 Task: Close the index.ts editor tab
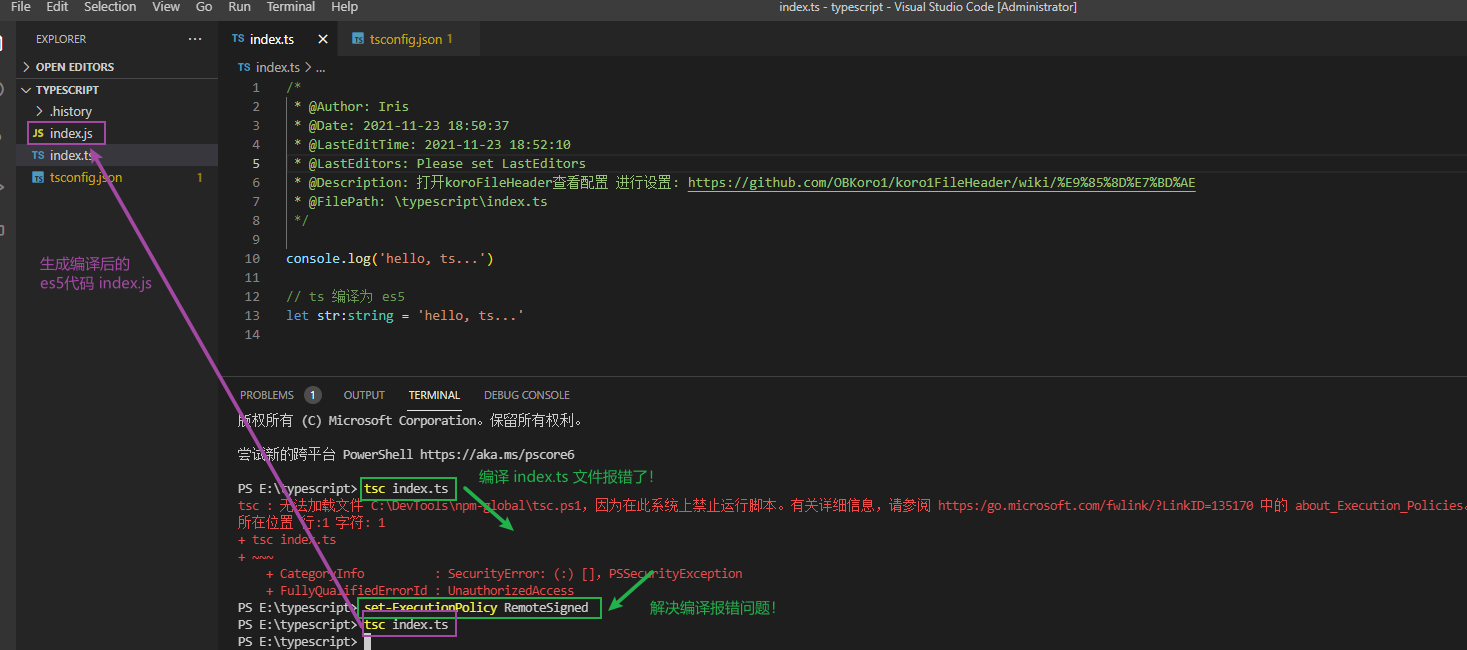pos(323,39)
